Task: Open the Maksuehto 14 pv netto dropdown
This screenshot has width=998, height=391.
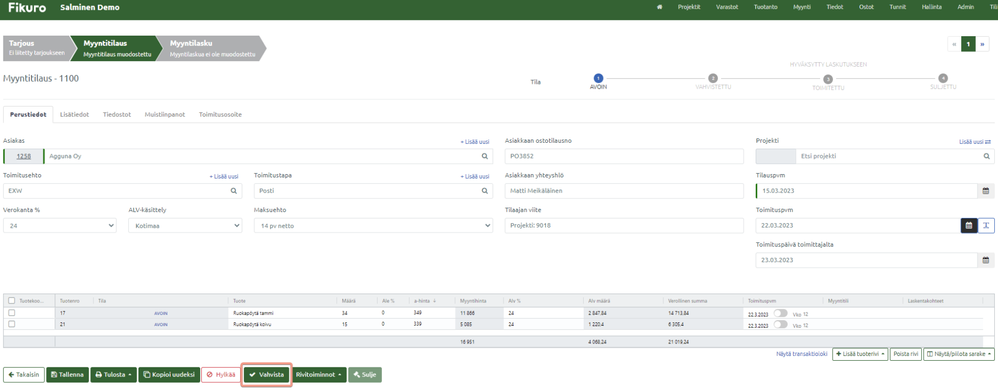Action: coord(373,225)
